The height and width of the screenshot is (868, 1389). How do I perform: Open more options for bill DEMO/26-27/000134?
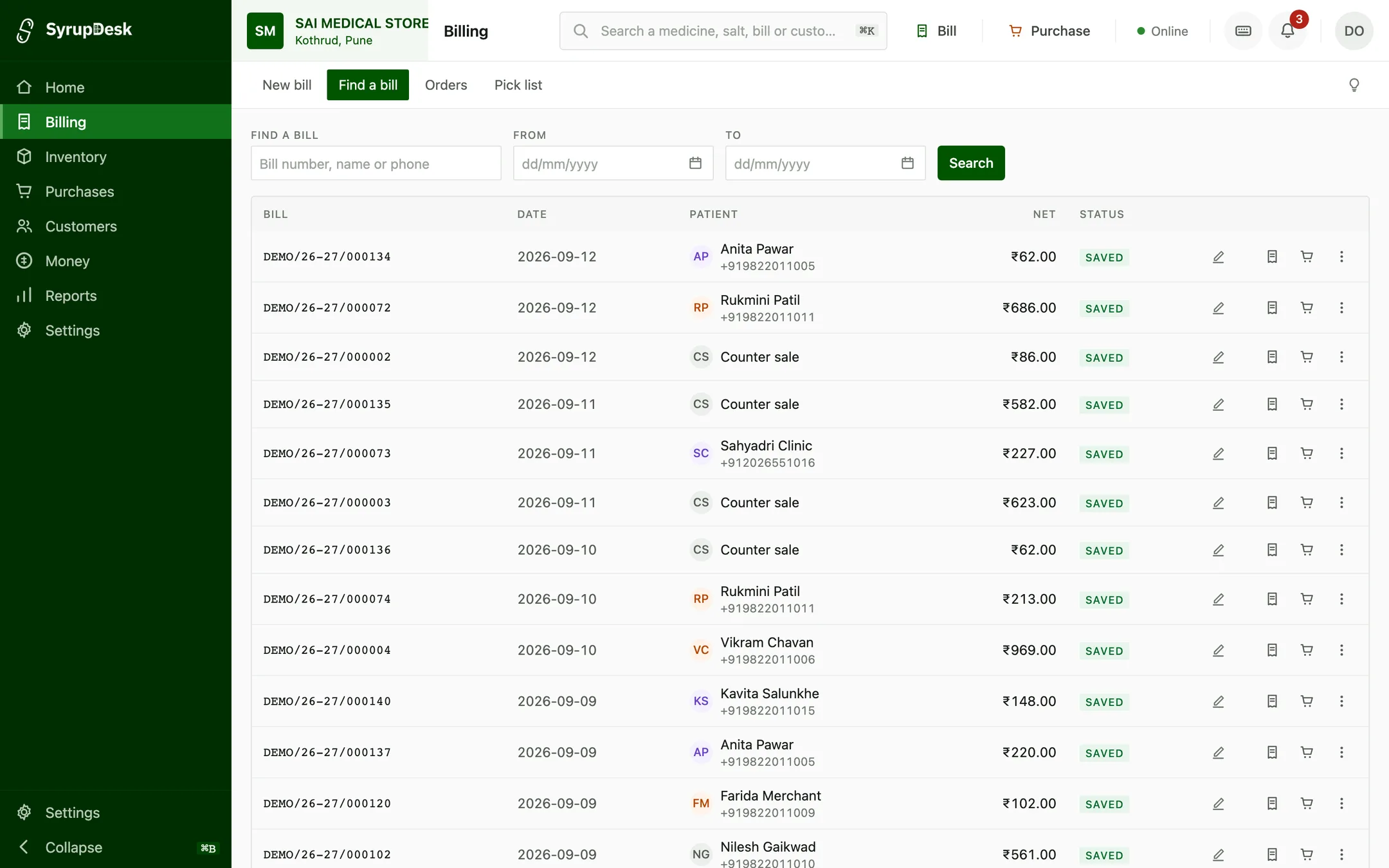pos(1341,257)
